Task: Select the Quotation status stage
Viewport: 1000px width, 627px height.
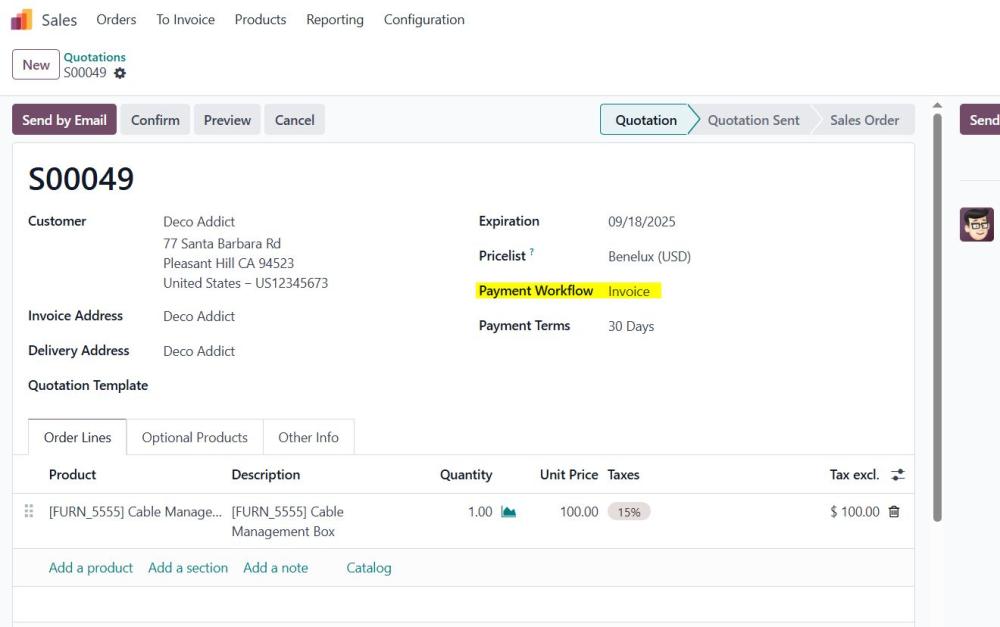Action: [x=646, y=120]
